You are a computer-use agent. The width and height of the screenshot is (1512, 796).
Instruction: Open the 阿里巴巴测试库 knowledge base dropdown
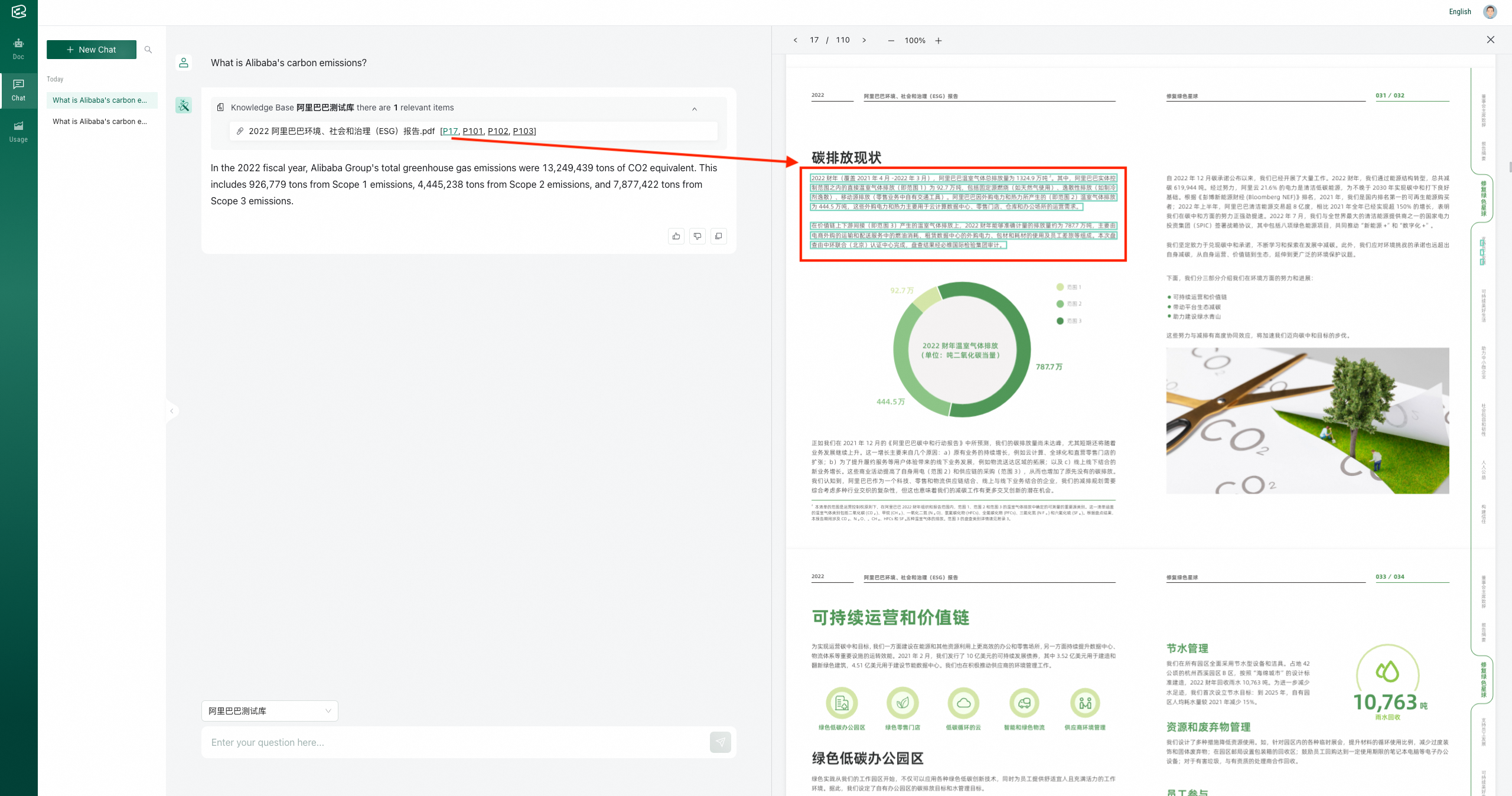pyautogui.click(x=269, y=711)
